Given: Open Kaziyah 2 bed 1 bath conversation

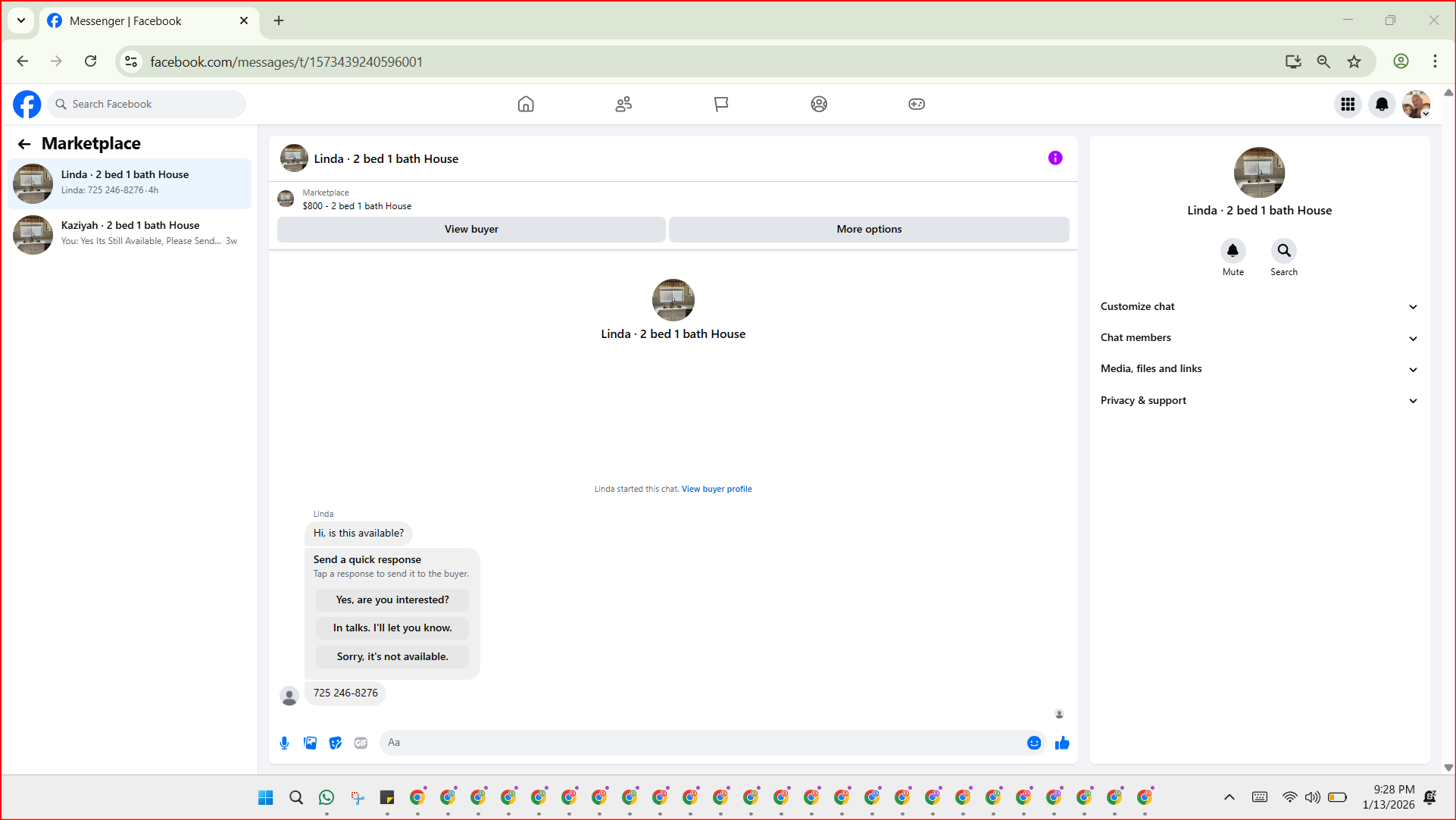Looking at the screenshot, I should (130, 233).
